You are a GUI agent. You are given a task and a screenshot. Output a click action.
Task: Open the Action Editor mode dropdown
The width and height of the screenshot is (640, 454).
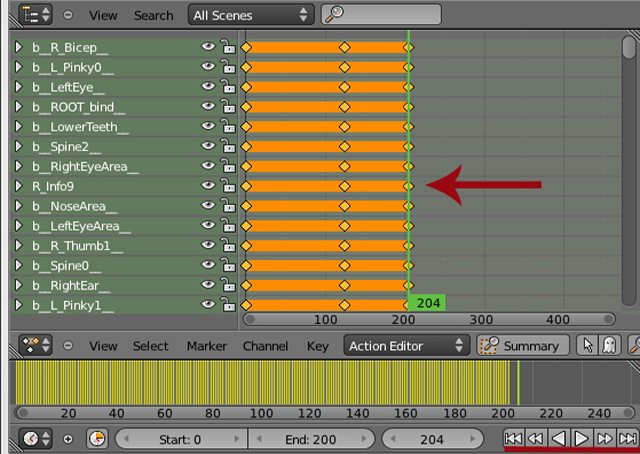point(405,346)
